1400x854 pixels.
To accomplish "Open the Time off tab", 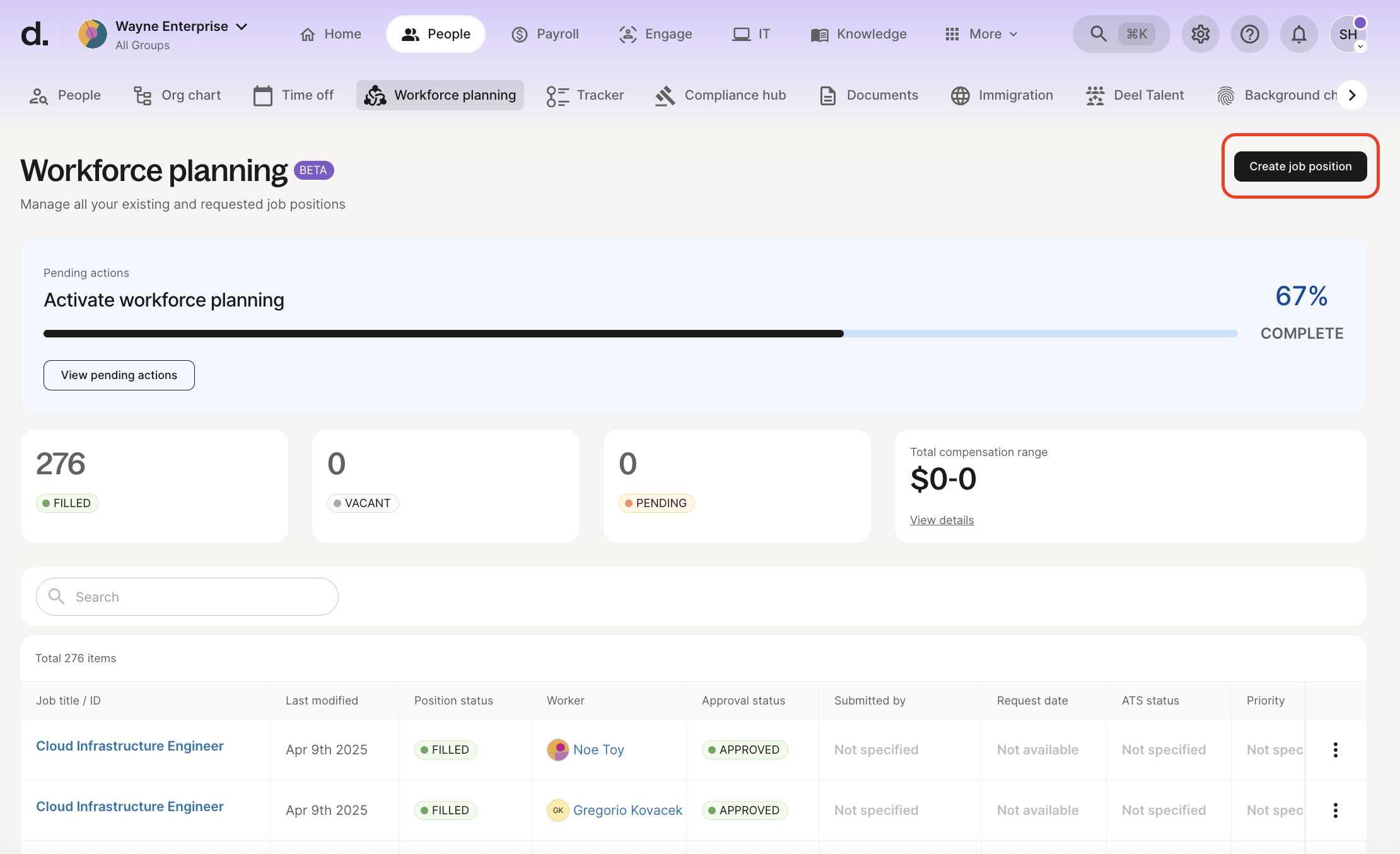I will point(293,95).
